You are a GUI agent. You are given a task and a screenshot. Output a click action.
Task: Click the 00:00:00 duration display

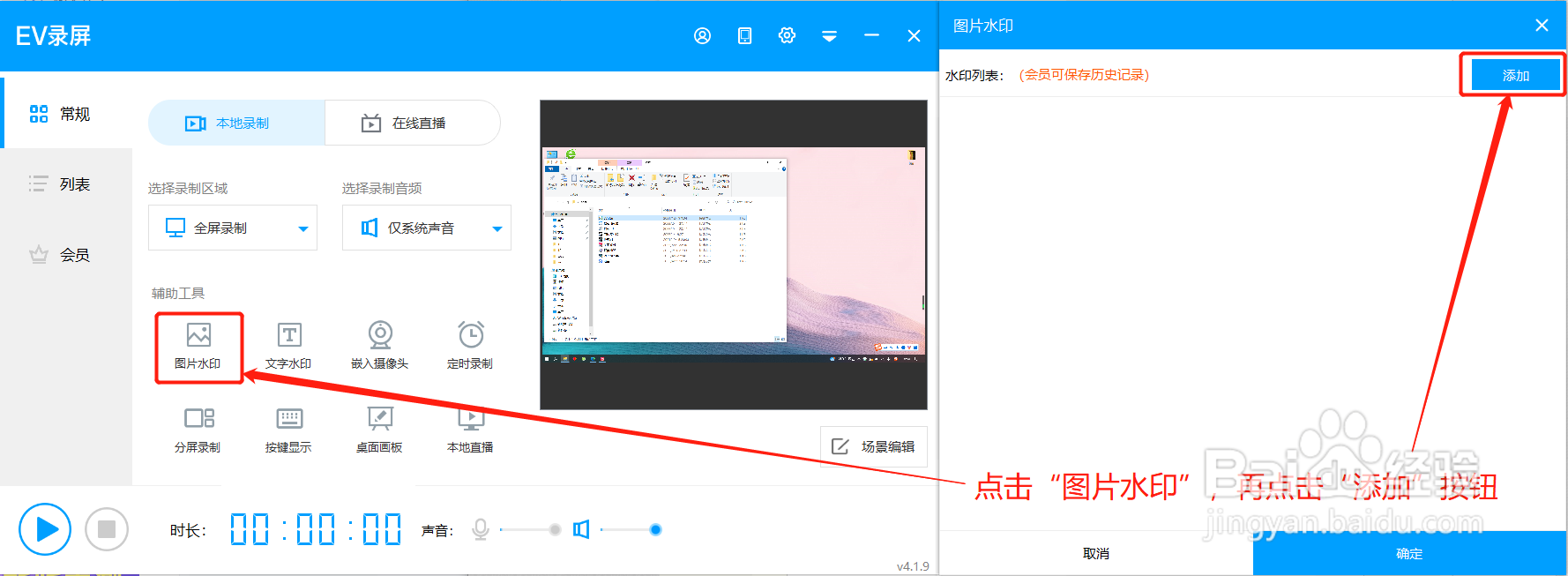(x=316, y=529)
